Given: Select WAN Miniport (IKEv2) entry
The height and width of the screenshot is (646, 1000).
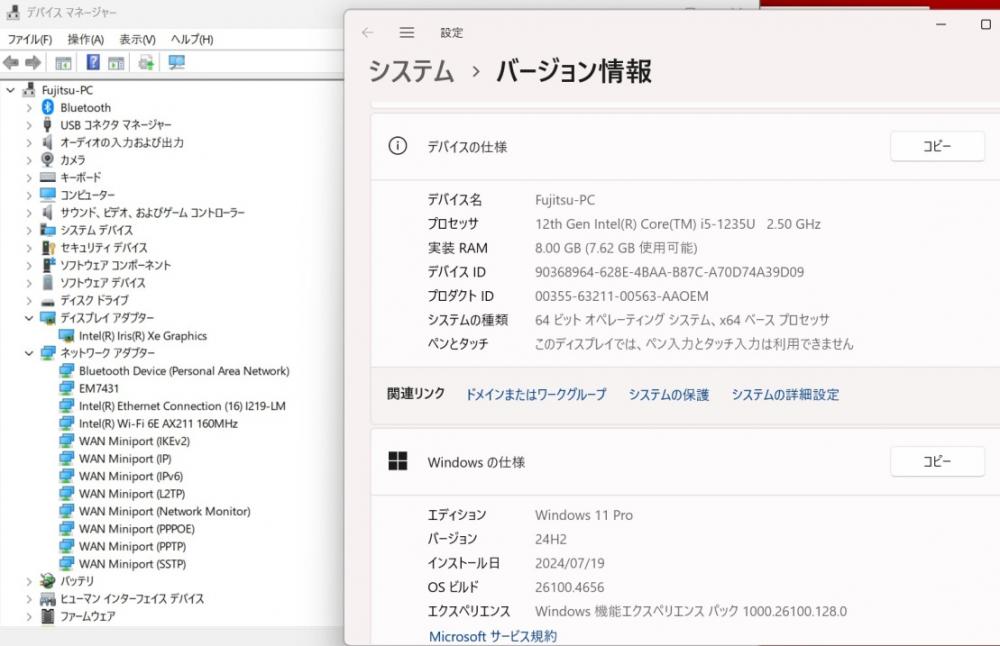Looking at the screenshot, I should click(x=135, y=441).
